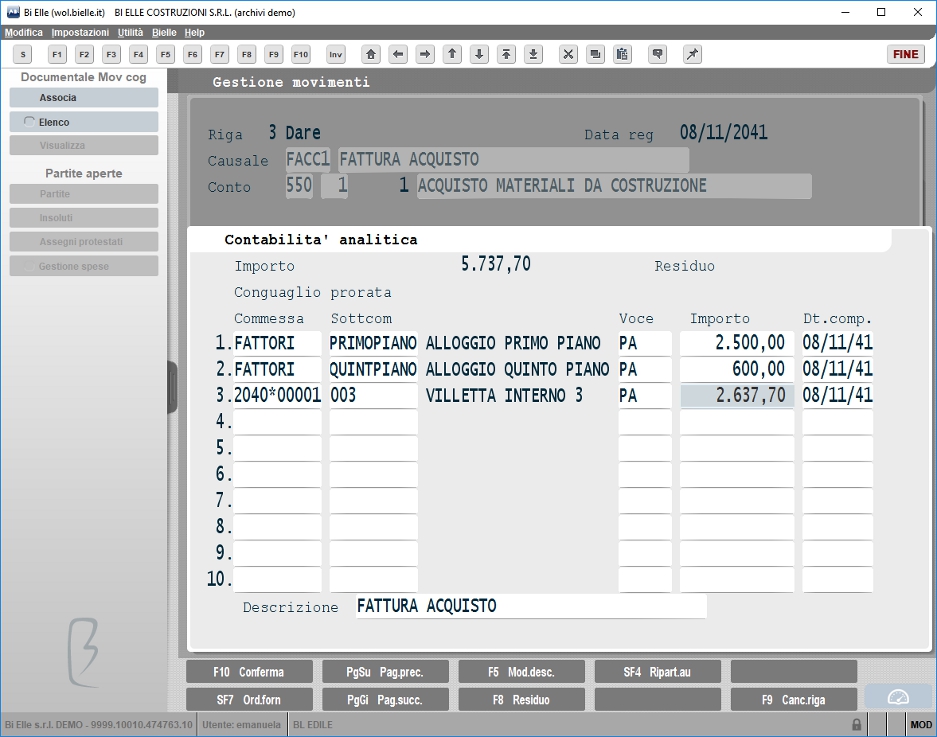
Task: Click the F5 Mod.desc. button
Action: tap(522, 672)
